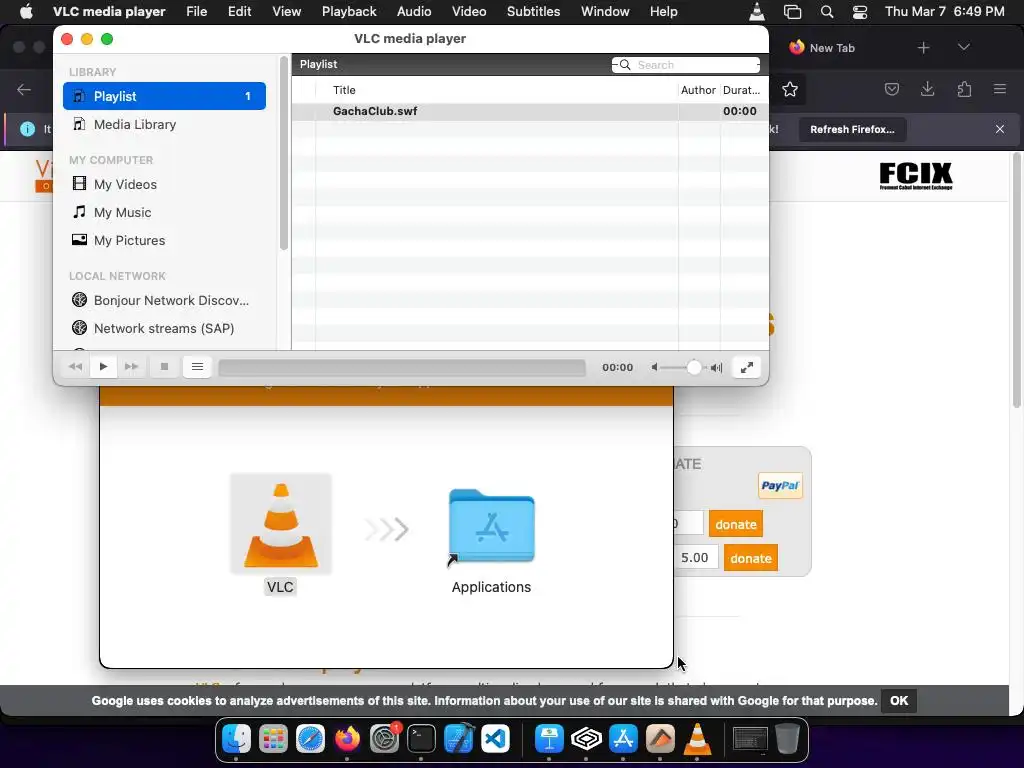Select the GachaClub.swf playlist row

(x=530, y=111)
